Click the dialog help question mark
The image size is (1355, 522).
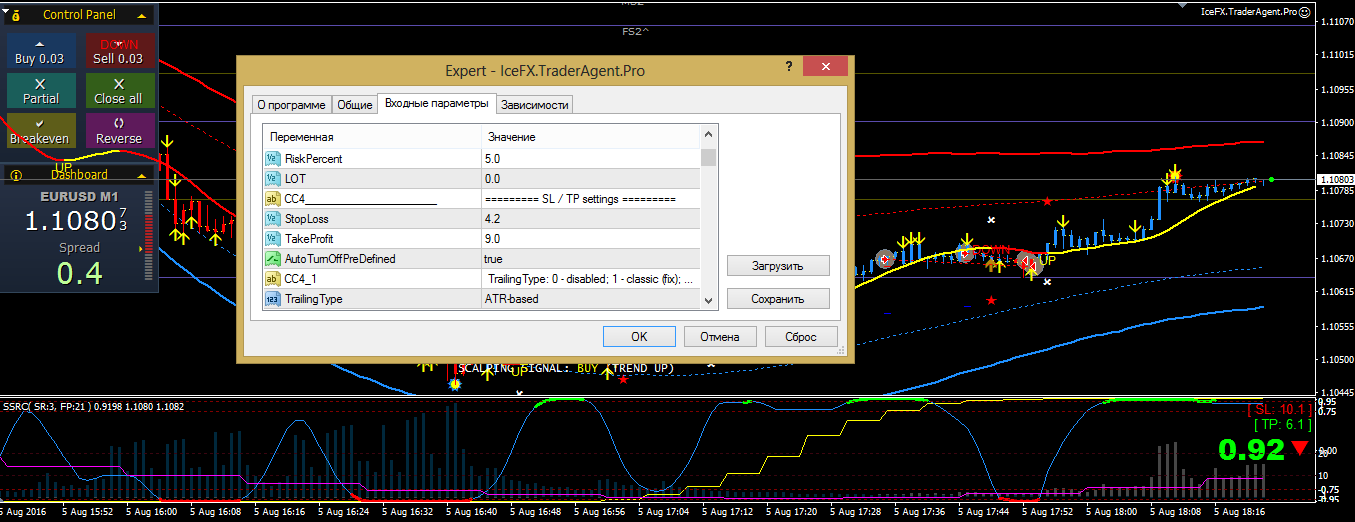pyautogui.click(x=790, y=66)
